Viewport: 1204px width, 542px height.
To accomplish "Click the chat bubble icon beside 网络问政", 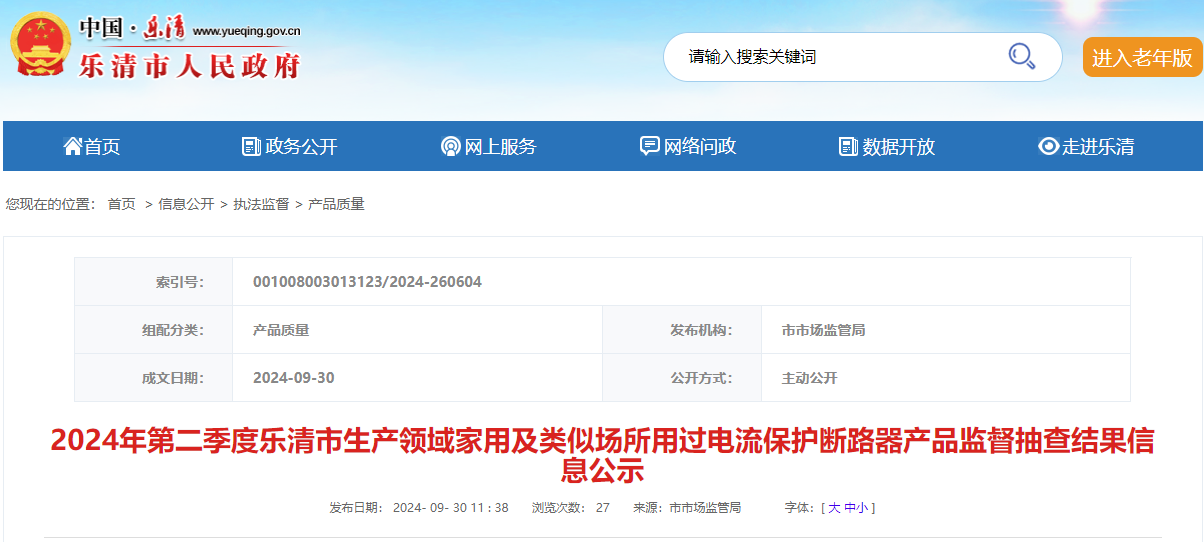I will [x=649, y=146].
